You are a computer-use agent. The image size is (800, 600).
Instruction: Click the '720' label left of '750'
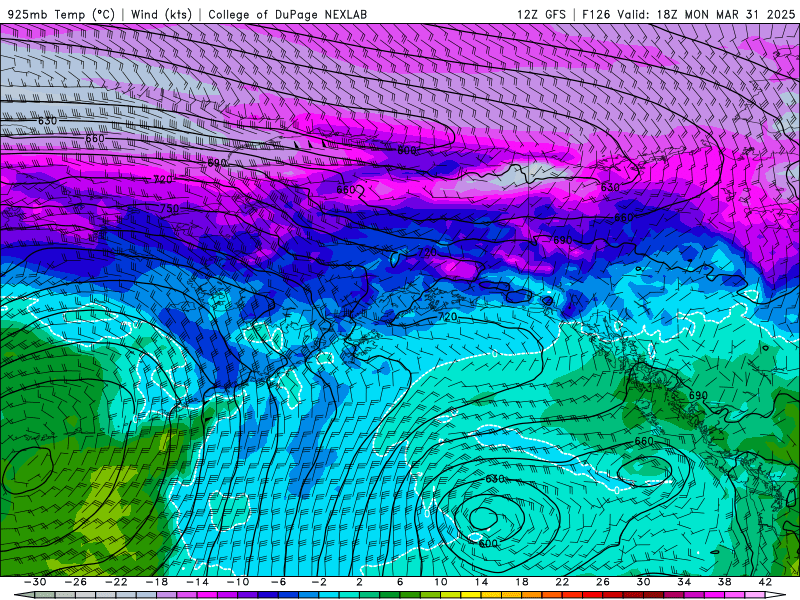163,179
